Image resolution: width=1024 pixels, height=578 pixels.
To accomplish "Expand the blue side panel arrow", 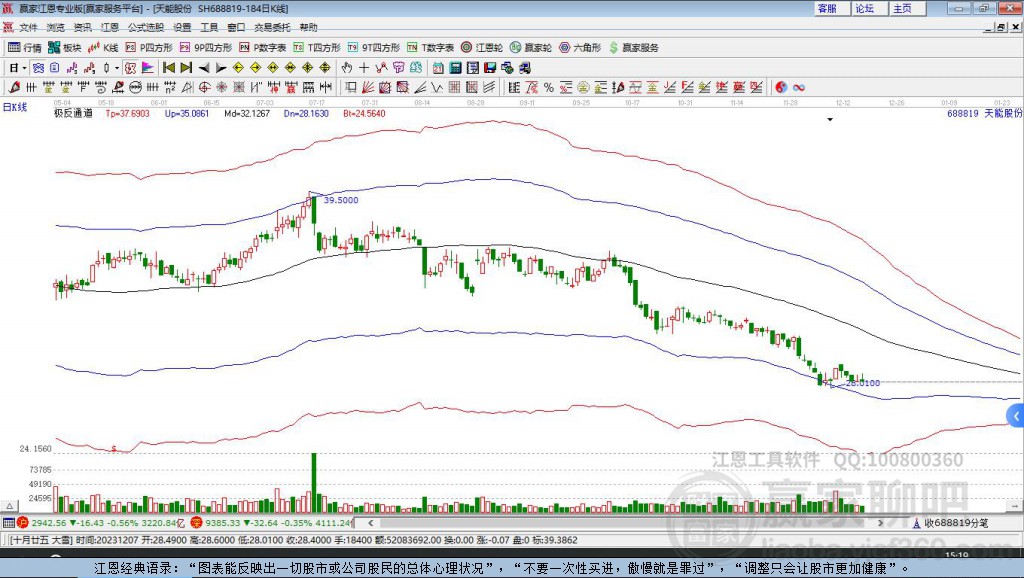I will (x=1016, y=416).
